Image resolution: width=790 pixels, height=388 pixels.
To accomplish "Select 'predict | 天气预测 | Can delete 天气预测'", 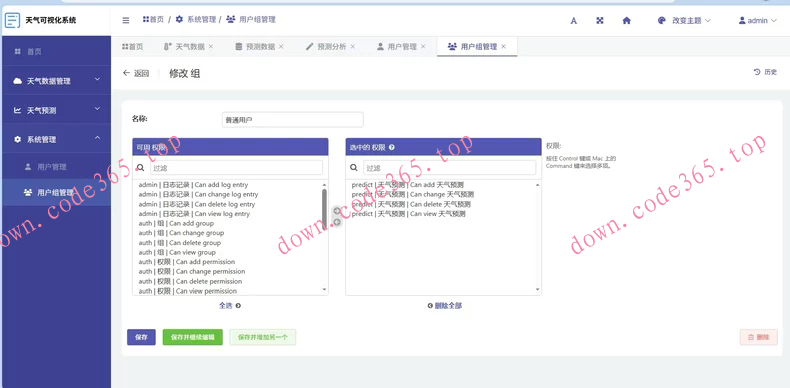I will [x=411, y=204].
